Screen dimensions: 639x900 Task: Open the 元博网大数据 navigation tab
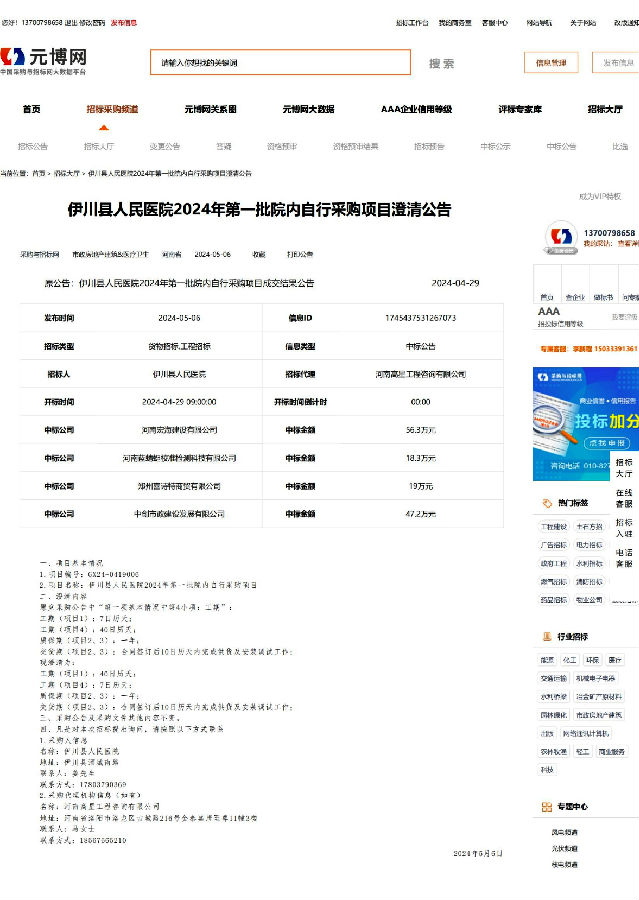pos(308,109)
